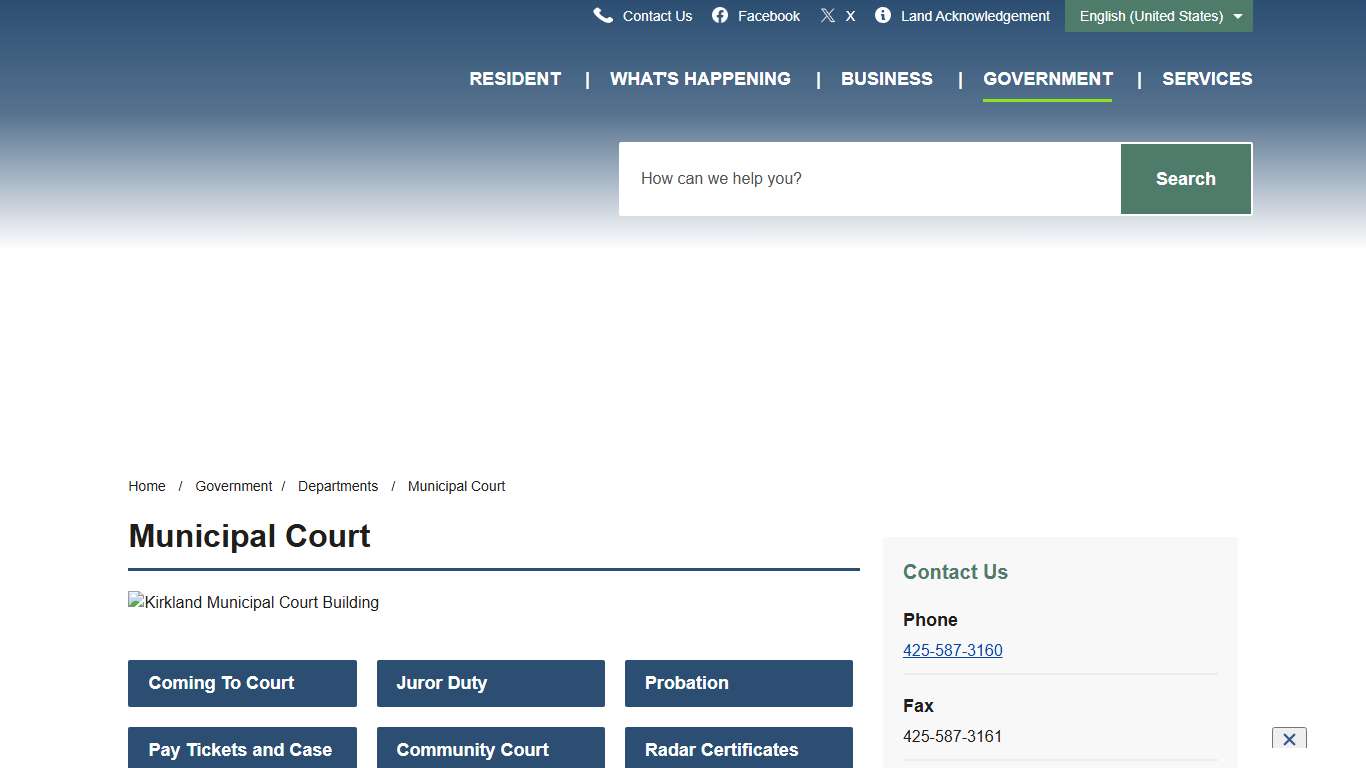Open the Juror Duty page

pyautogui.click(x=490, y=683)
